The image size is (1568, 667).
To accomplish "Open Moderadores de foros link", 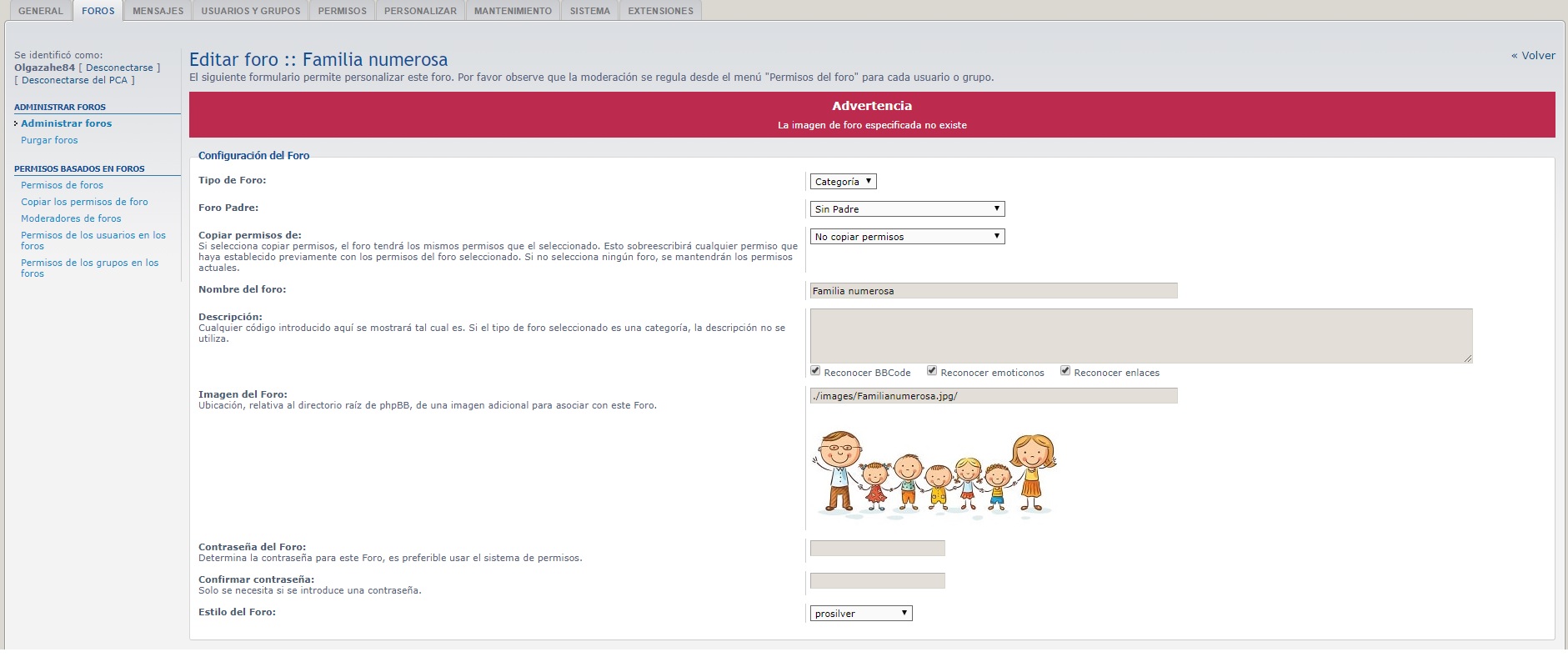I will pyautogui.click(x=71, y=218).
